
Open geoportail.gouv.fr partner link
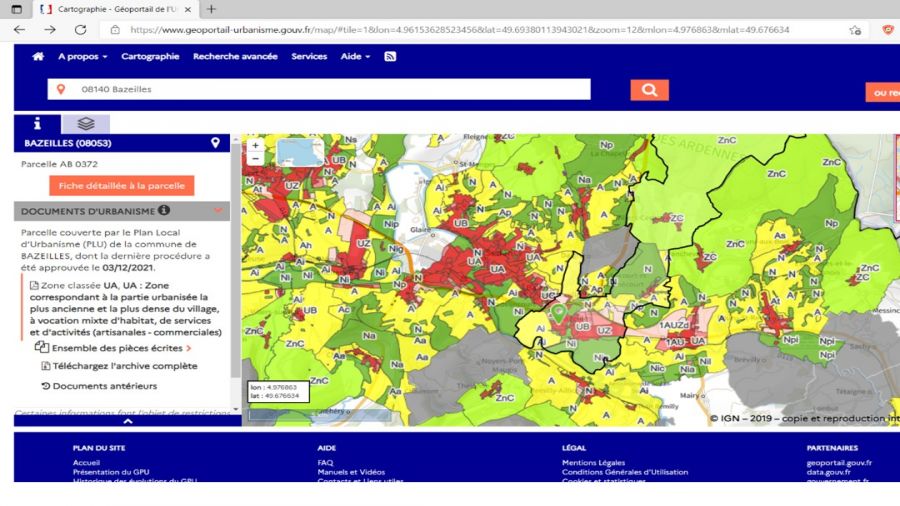click(x=839, y=462)
